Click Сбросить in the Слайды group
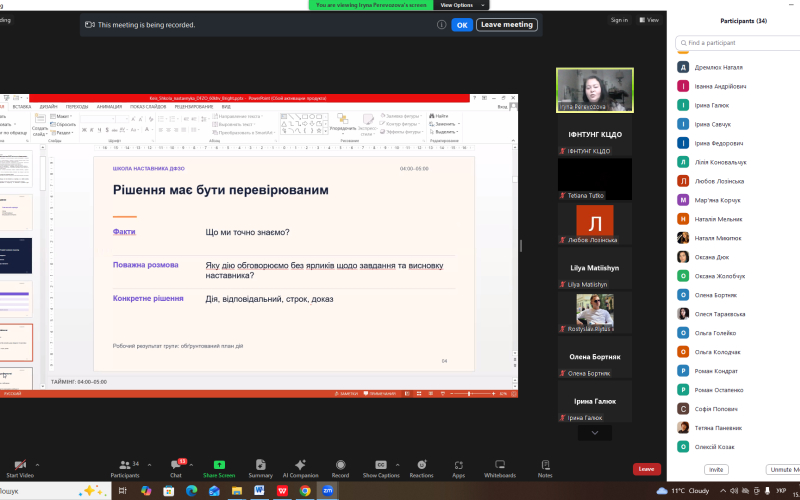This screenshot has height=500, width=800. tap(63, 124)
